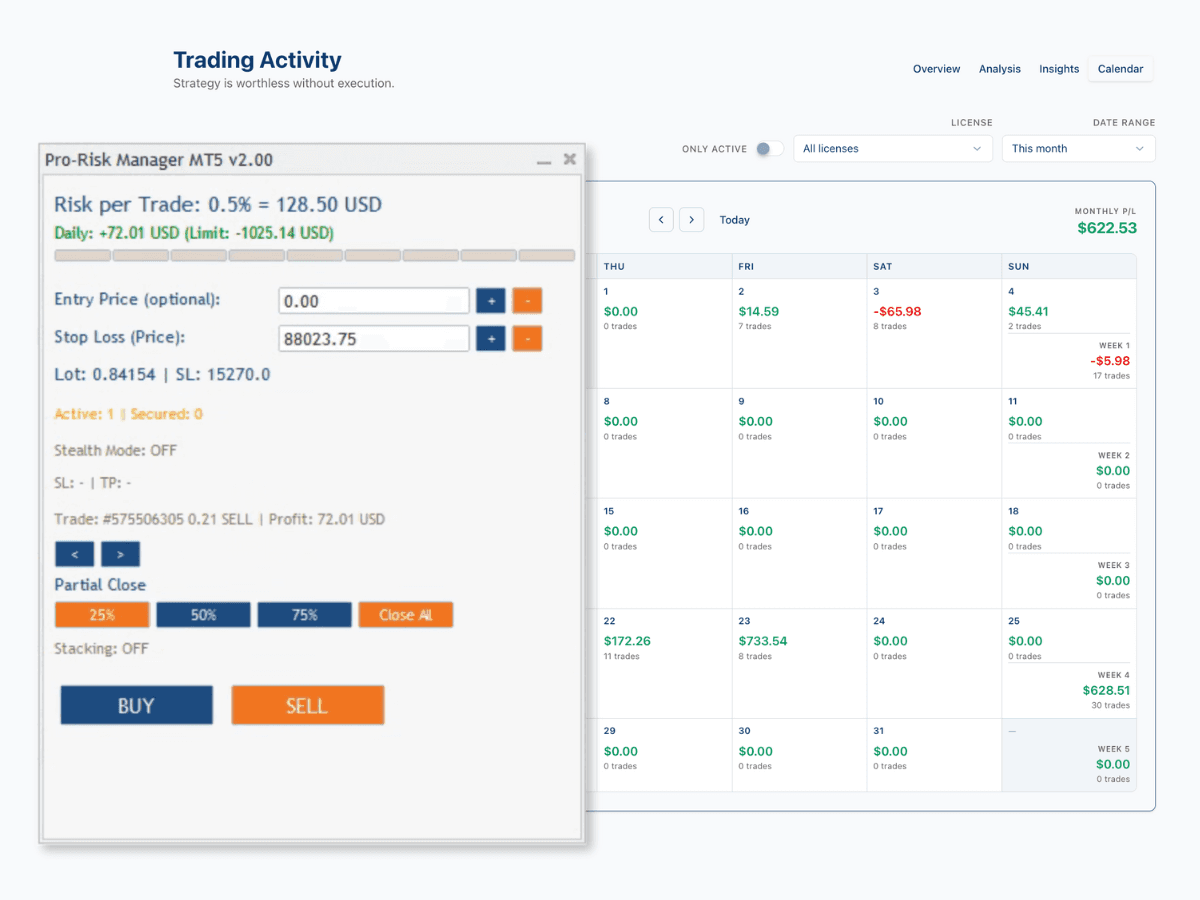Advance the calendar with the next-month arrow
This screenshot has height=900, width=1200.
click(691, 219)
